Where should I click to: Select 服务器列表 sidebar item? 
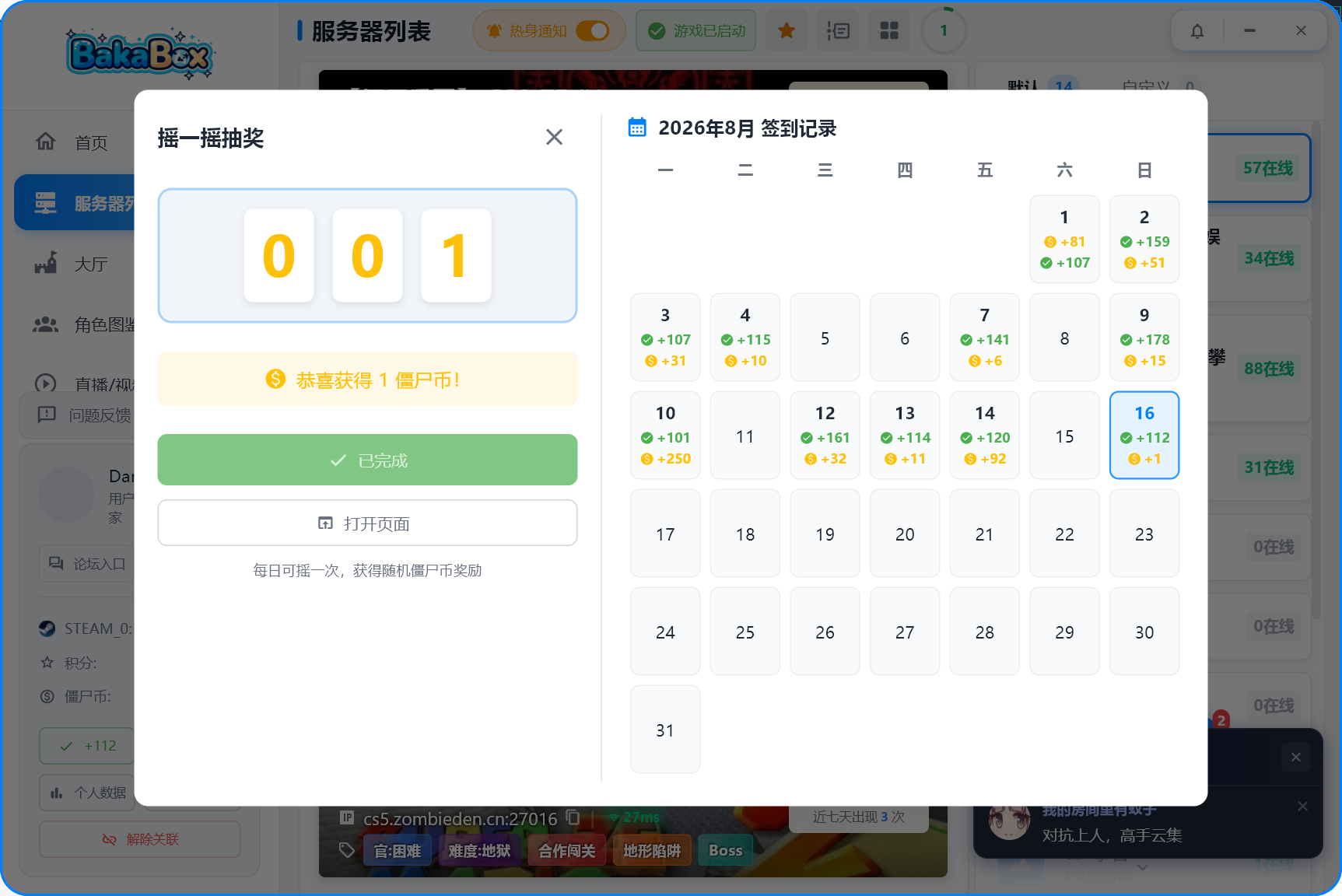(x=75, y=203)
